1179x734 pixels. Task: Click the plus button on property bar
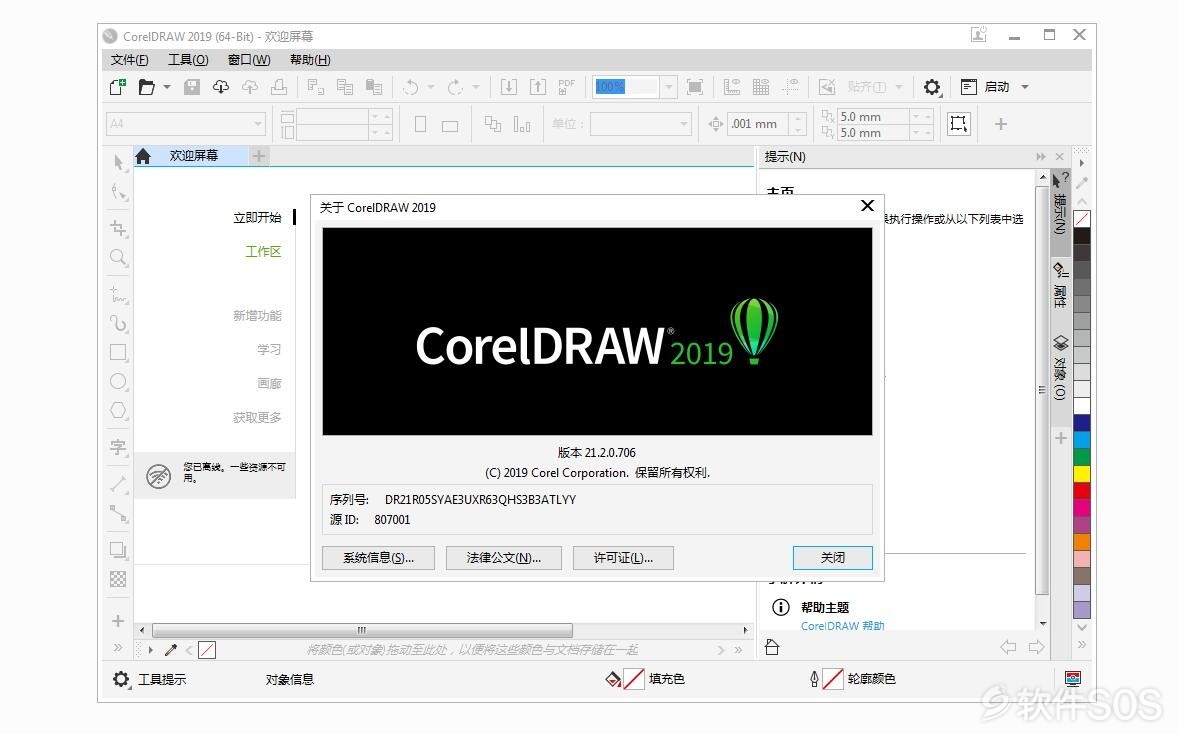(1001, 124)
